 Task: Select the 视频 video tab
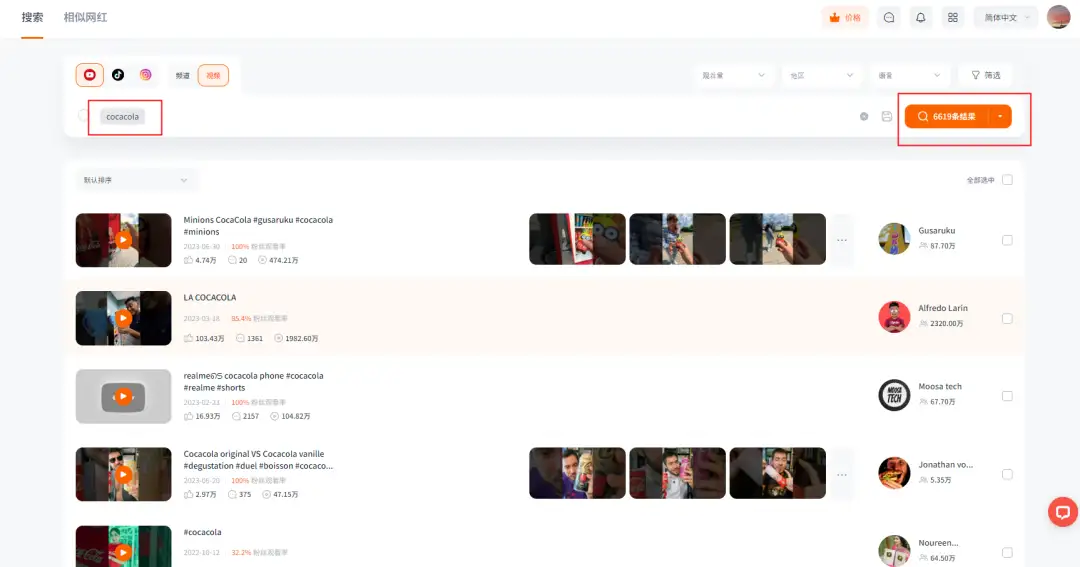click(214, 75)
